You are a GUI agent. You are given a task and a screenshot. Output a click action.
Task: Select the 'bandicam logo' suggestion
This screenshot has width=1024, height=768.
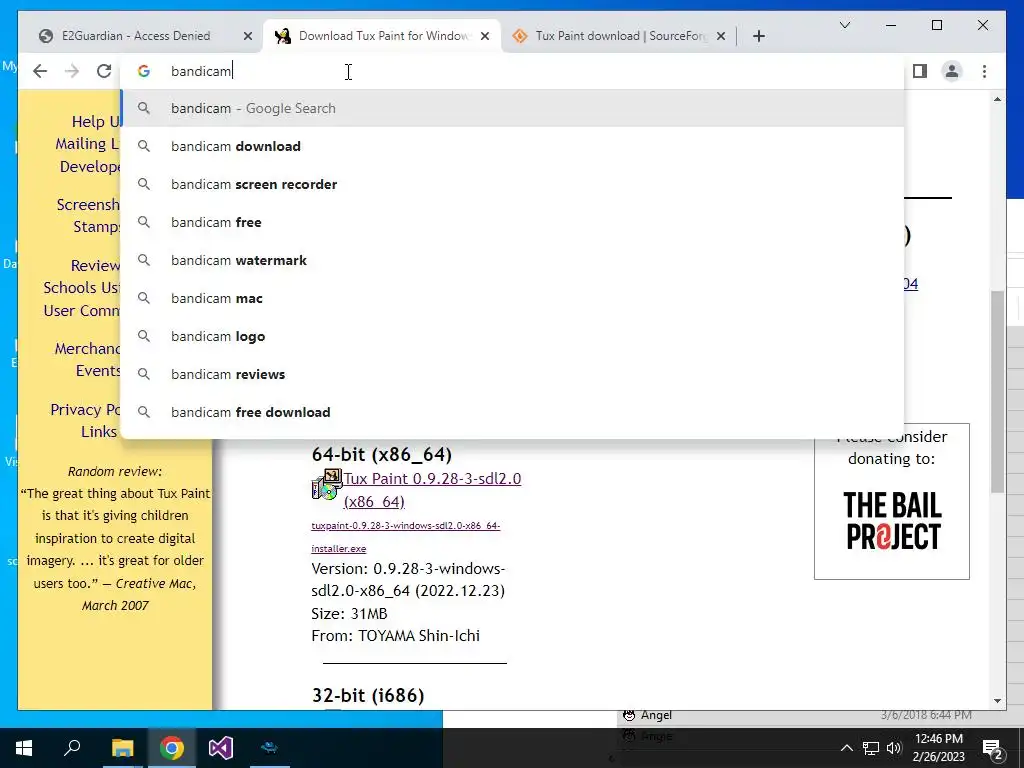pos(513,336)
